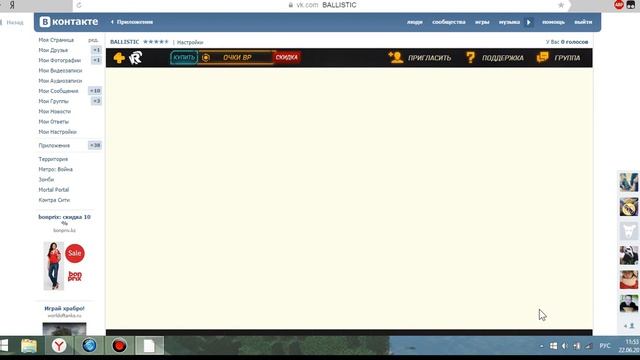Image resolution: width=640 pixels, height=360 pixels.
Task: Open Мои Новости in the sidebar
Action: pyautogui.click(x=55, y=111)
